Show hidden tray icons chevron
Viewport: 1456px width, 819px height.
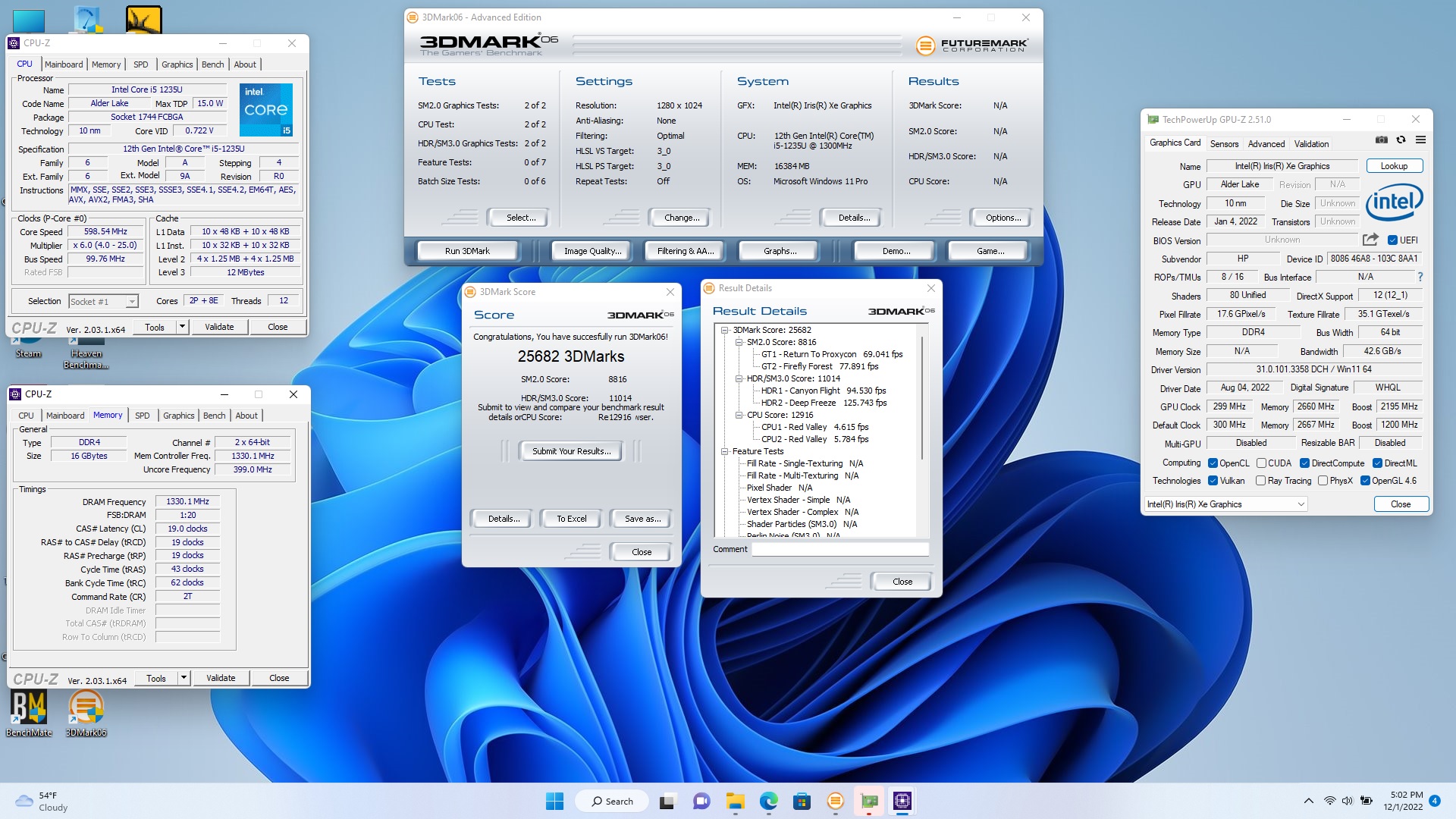[x=1308, y=801]
